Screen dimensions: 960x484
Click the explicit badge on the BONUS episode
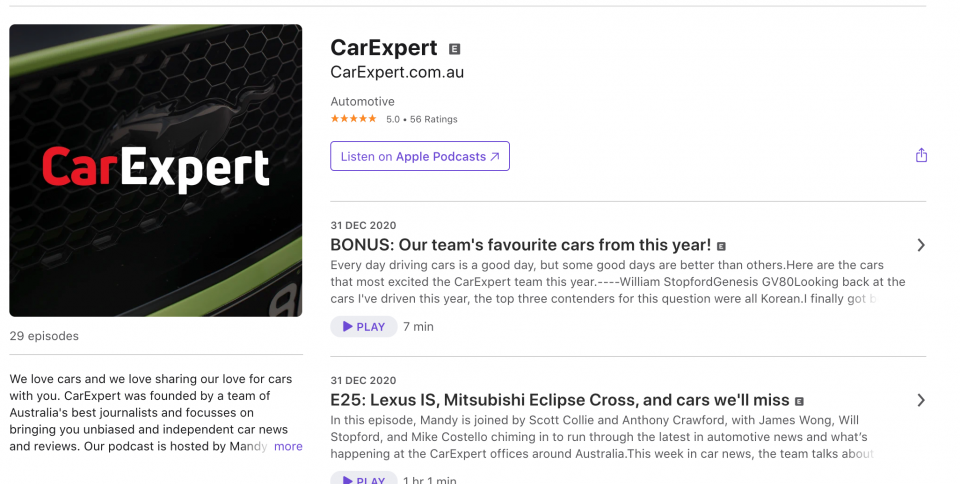[x=721, y=246]
